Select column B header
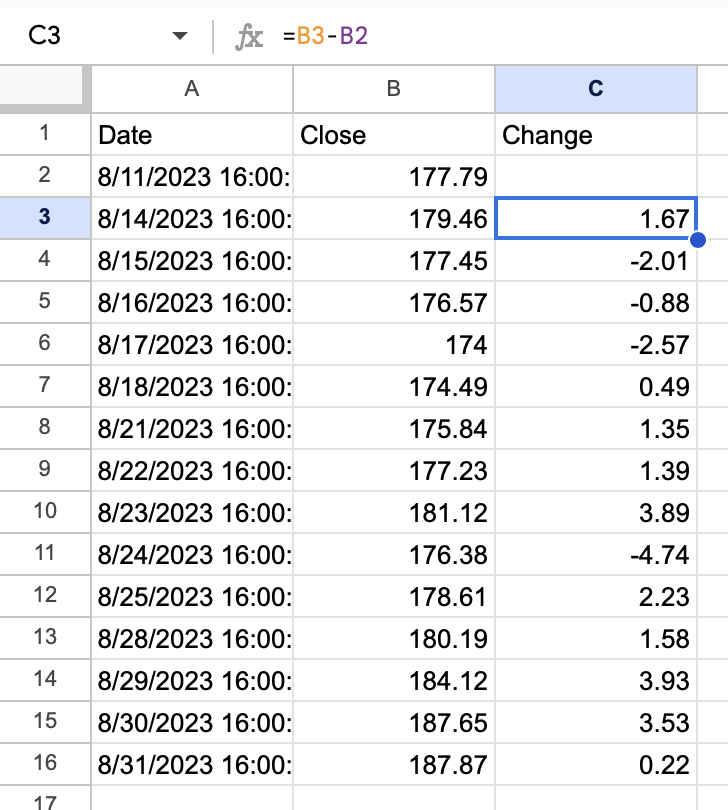The width and height of the screenshot is (728, 810). click(394, 89)
